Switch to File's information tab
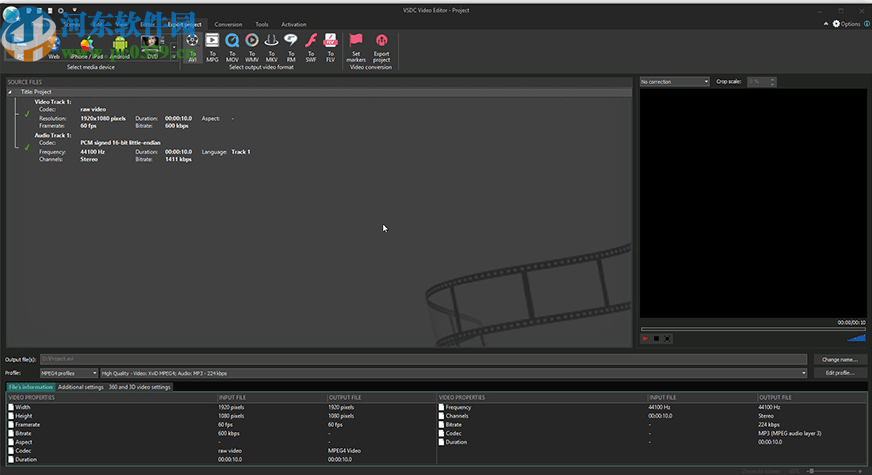This screenshot has height=475, width=872. (x=31, y=387)
